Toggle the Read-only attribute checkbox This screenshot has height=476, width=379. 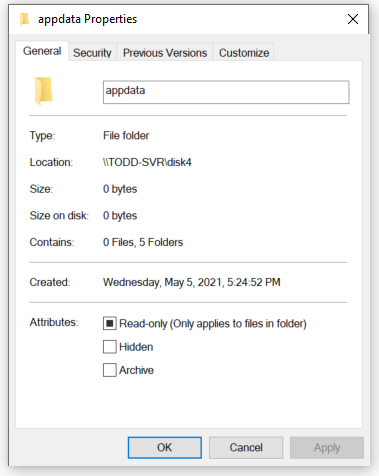click(110, 323)
